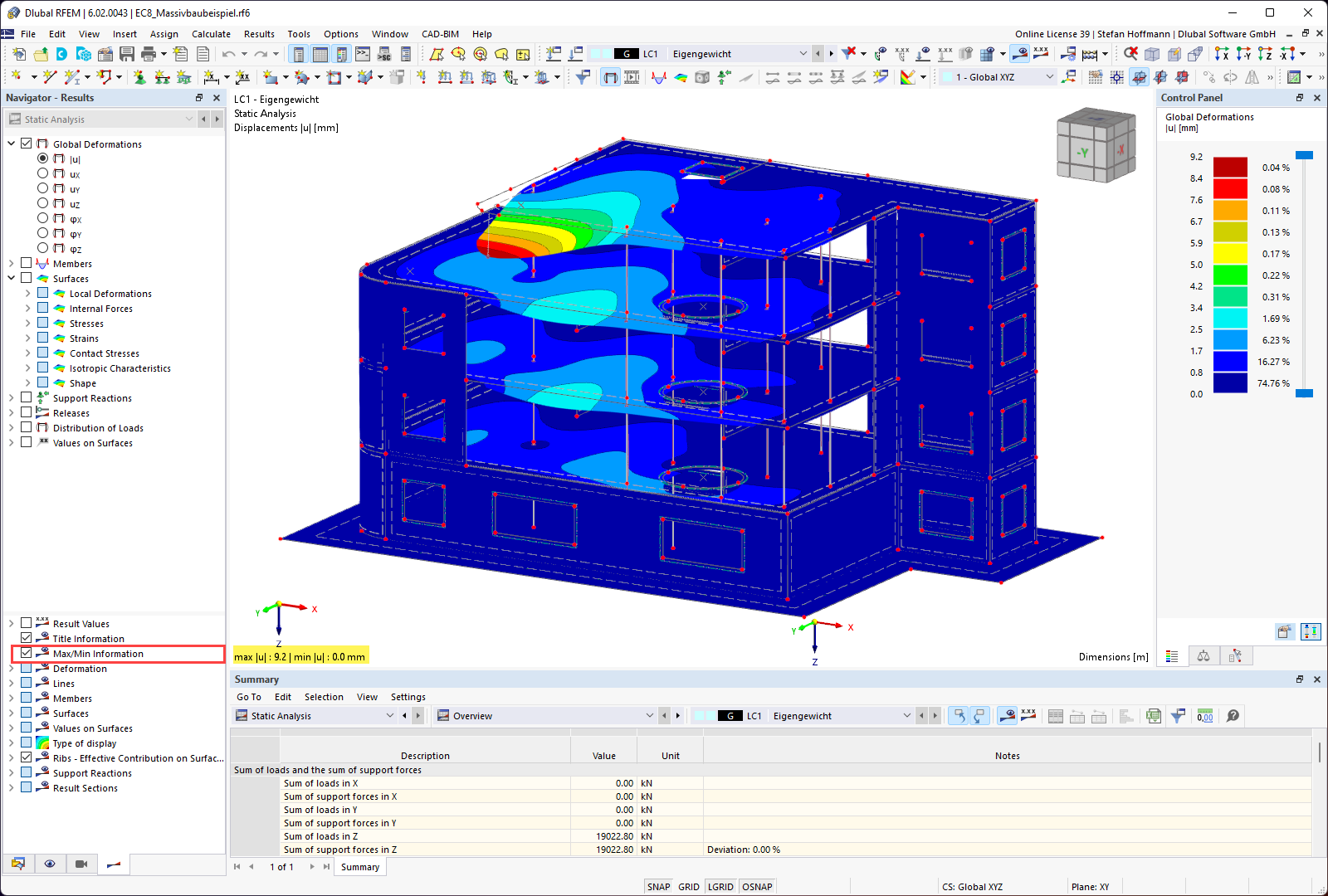Open the Calculate menu

211,34
